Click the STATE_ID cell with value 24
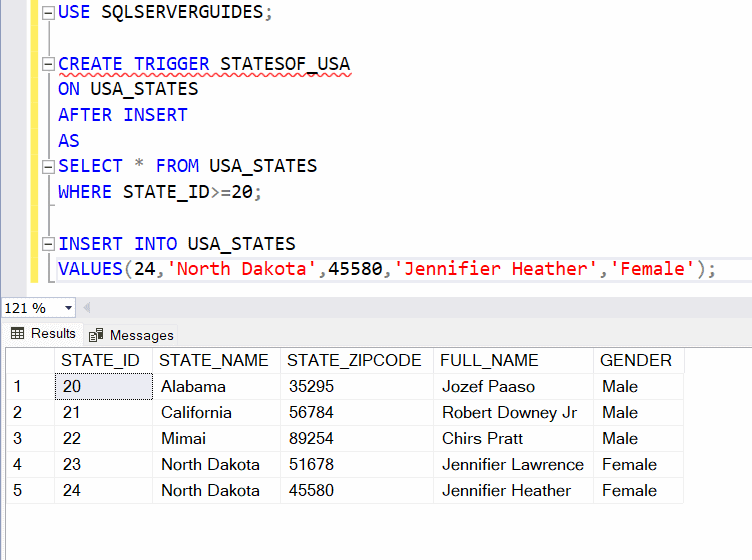Screen dimensions: 752x560 coord(104,490)
